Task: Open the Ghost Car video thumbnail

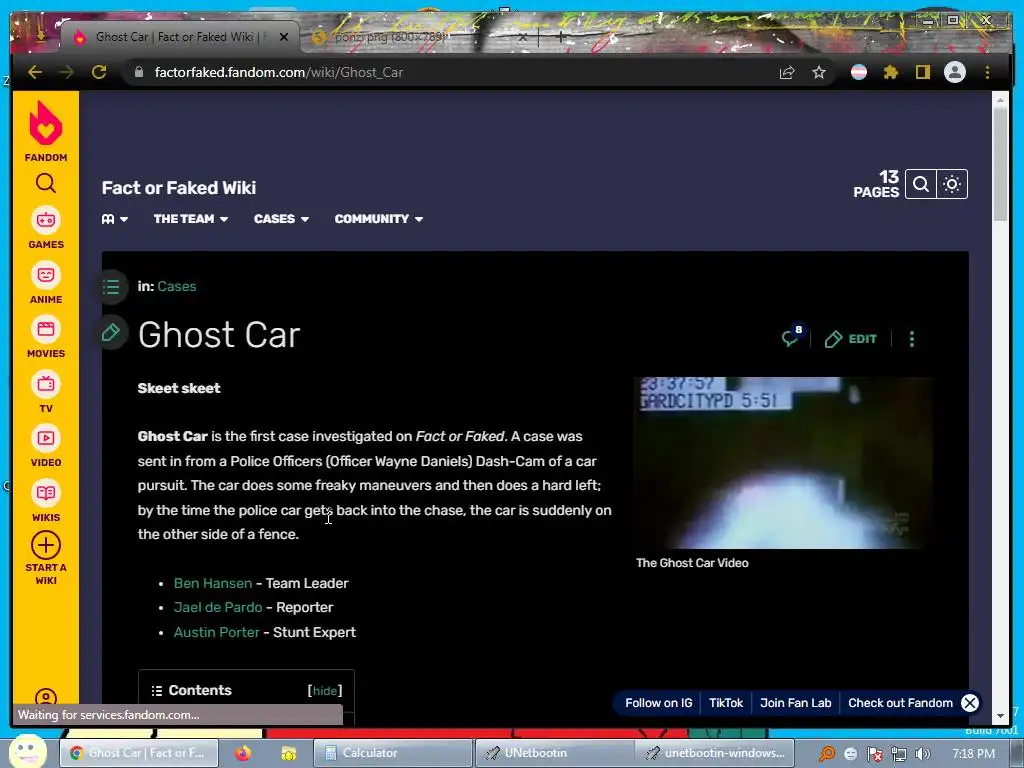Action: pos(784,463)
